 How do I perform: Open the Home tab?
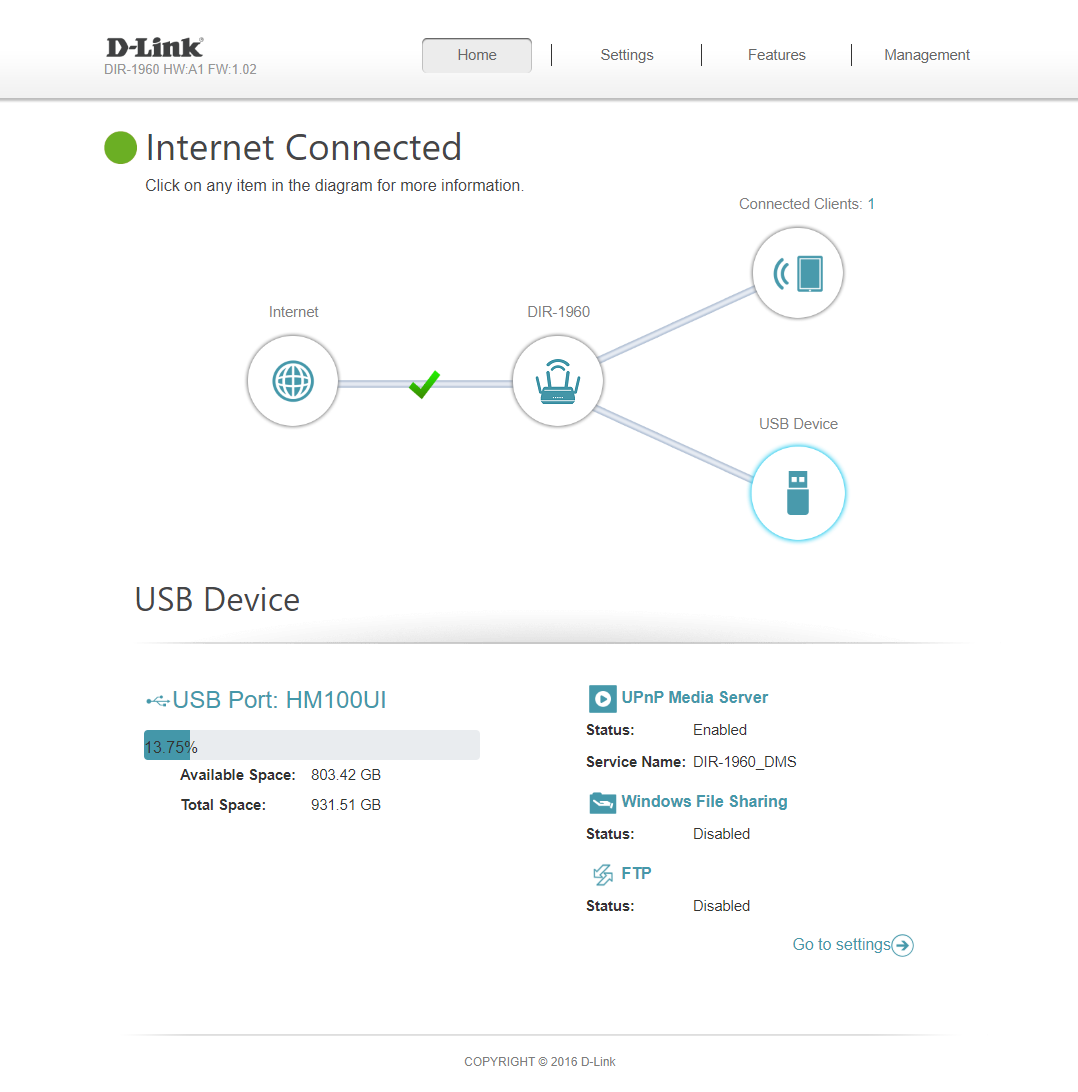(x=477, y=55)
